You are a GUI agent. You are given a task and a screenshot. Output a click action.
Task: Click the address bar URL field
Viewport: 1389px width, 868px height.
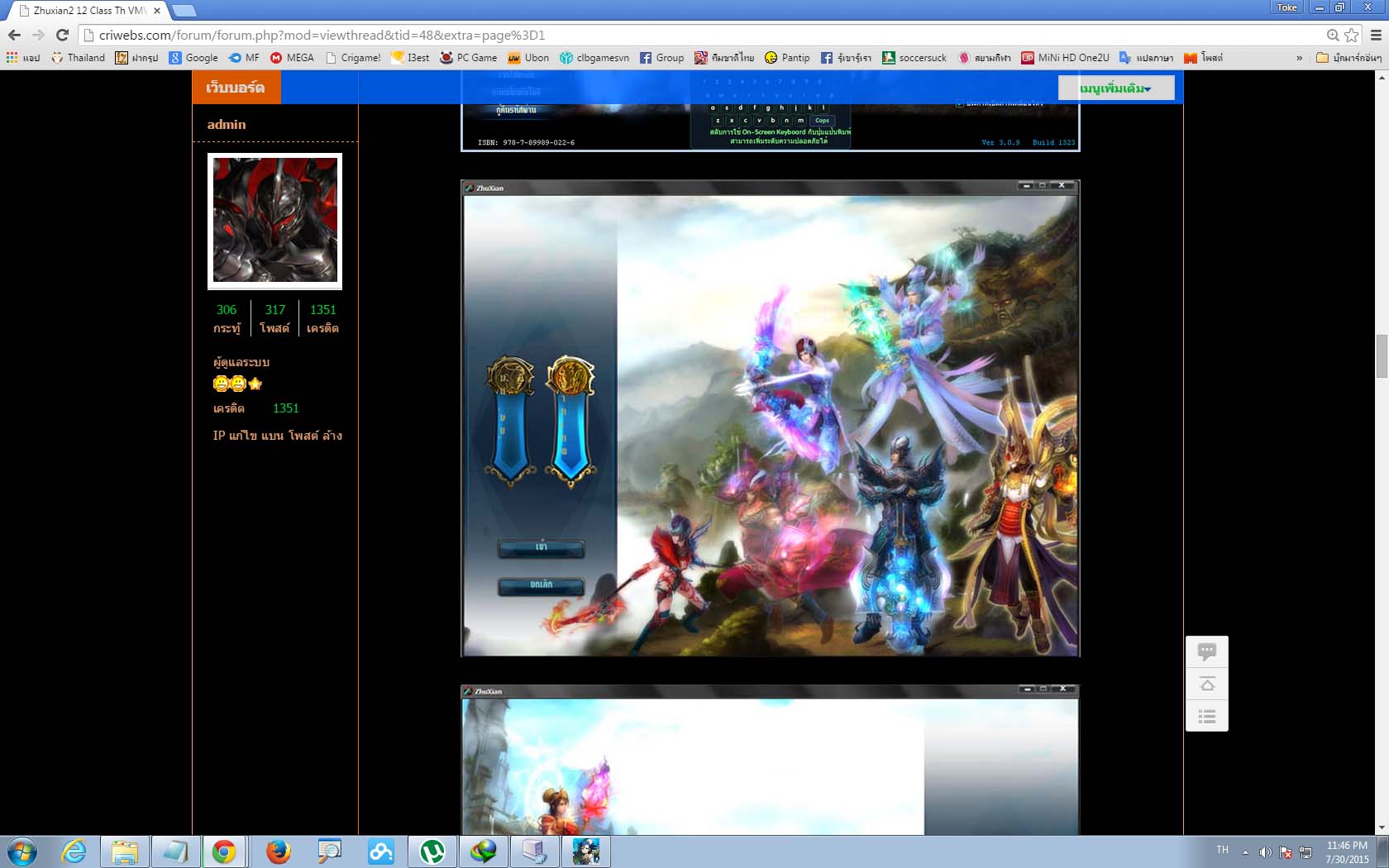[703, 35]
